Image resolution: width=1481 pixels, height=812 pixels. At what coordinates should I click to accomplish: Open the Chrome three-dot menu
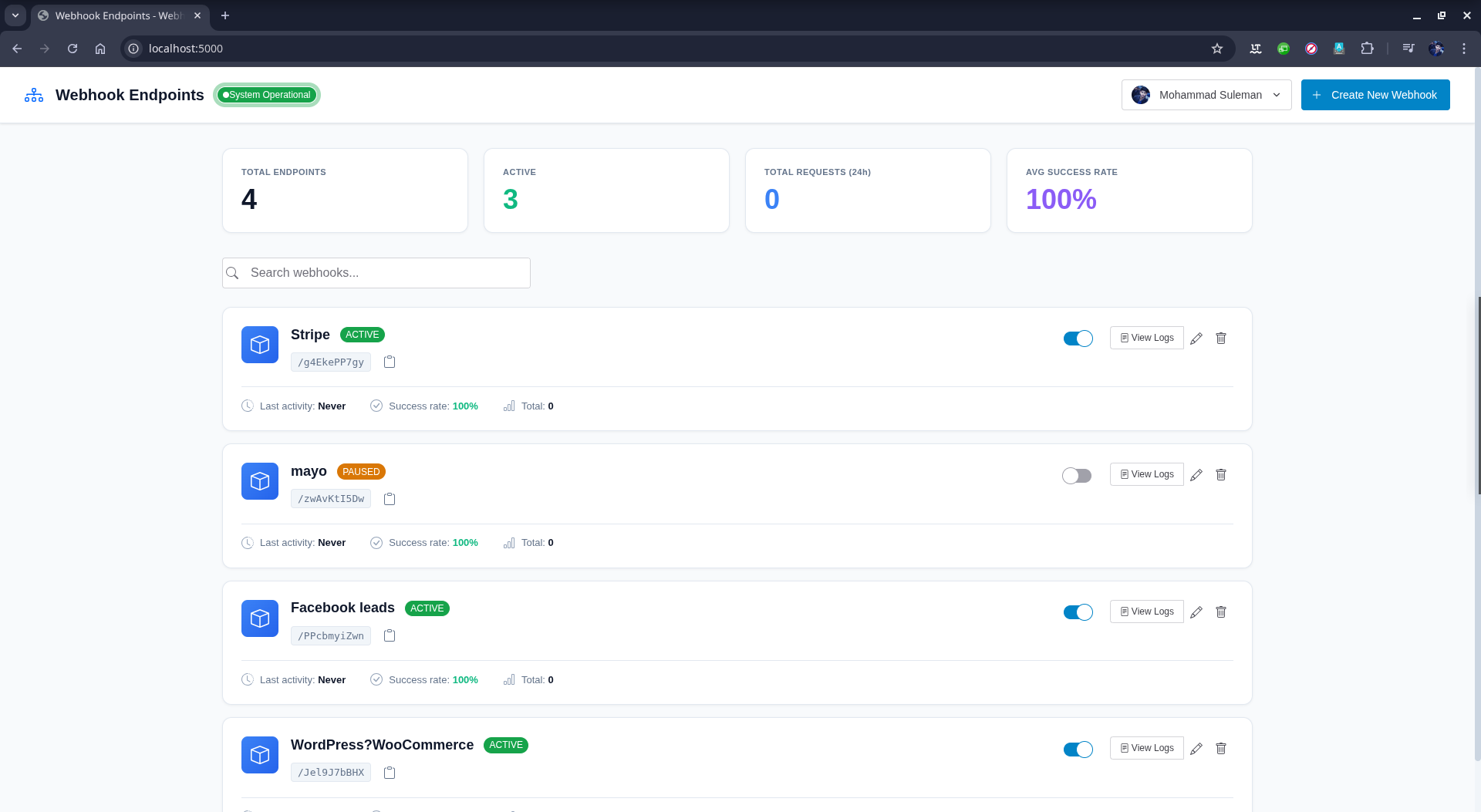[x=1464, y=49]
